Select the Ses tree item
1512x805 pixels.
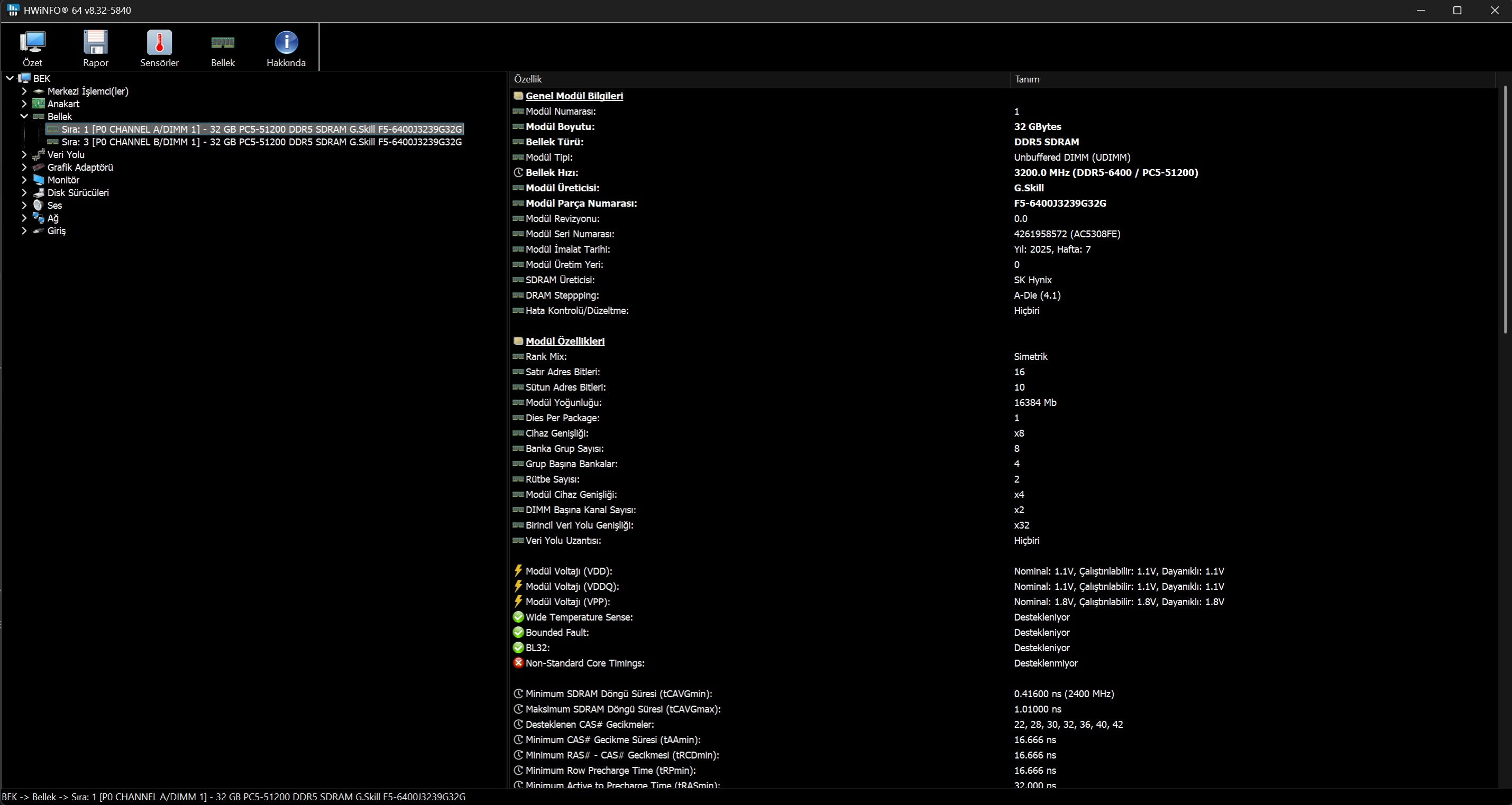54,206
